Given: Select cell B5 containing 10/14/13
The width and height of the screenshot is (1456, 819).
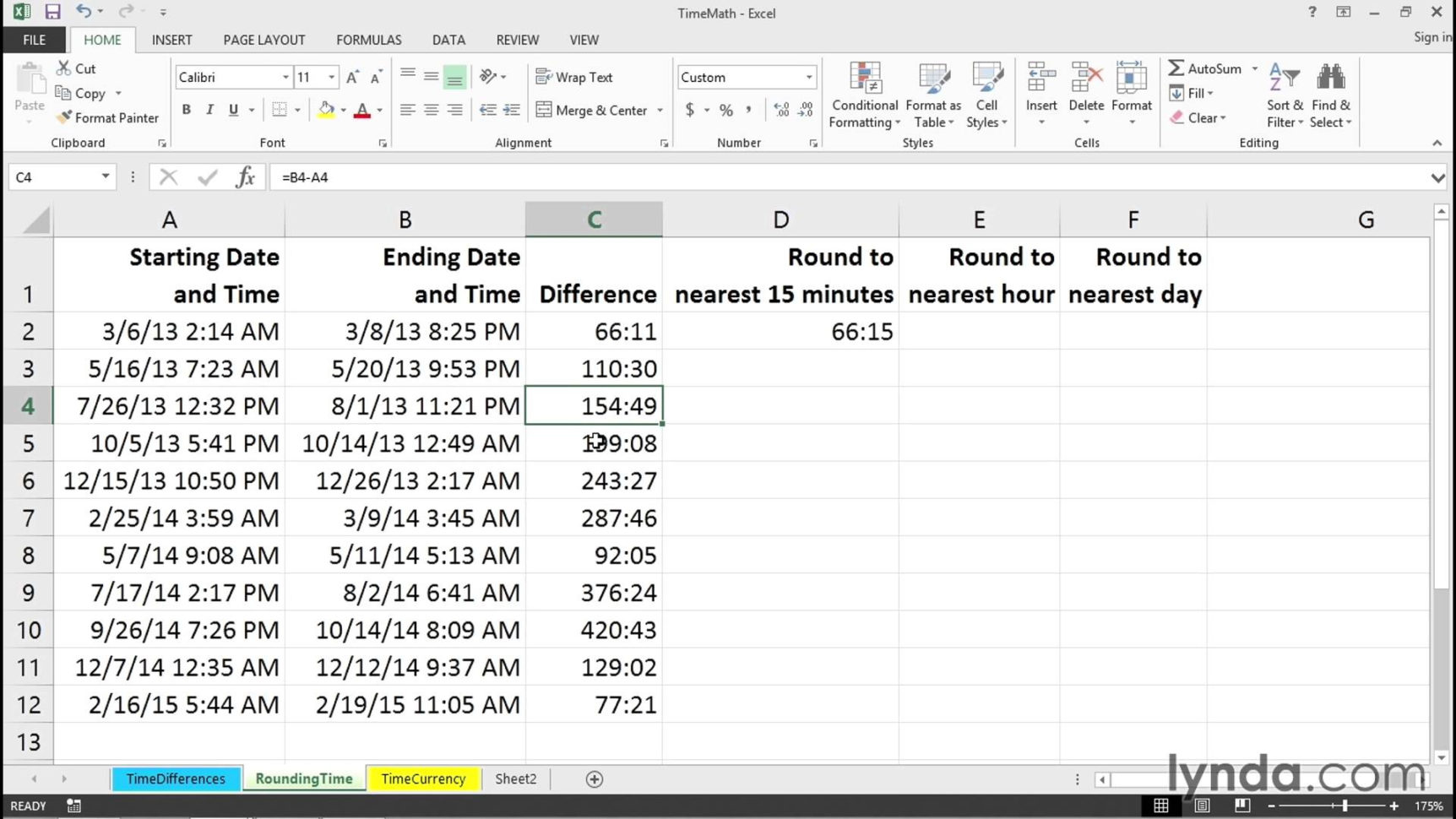Looking at the screenshot, I should 405,442.
